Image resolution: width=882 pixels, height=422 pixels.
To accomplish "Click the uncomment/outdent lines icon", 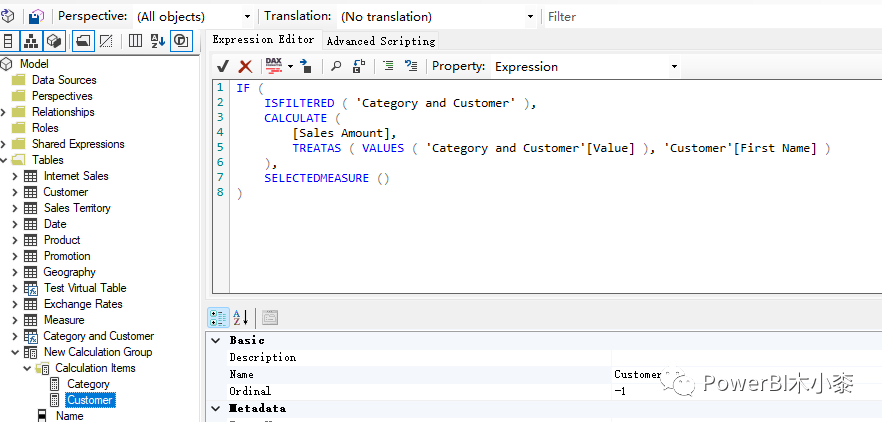I will [x=411, y=66].
